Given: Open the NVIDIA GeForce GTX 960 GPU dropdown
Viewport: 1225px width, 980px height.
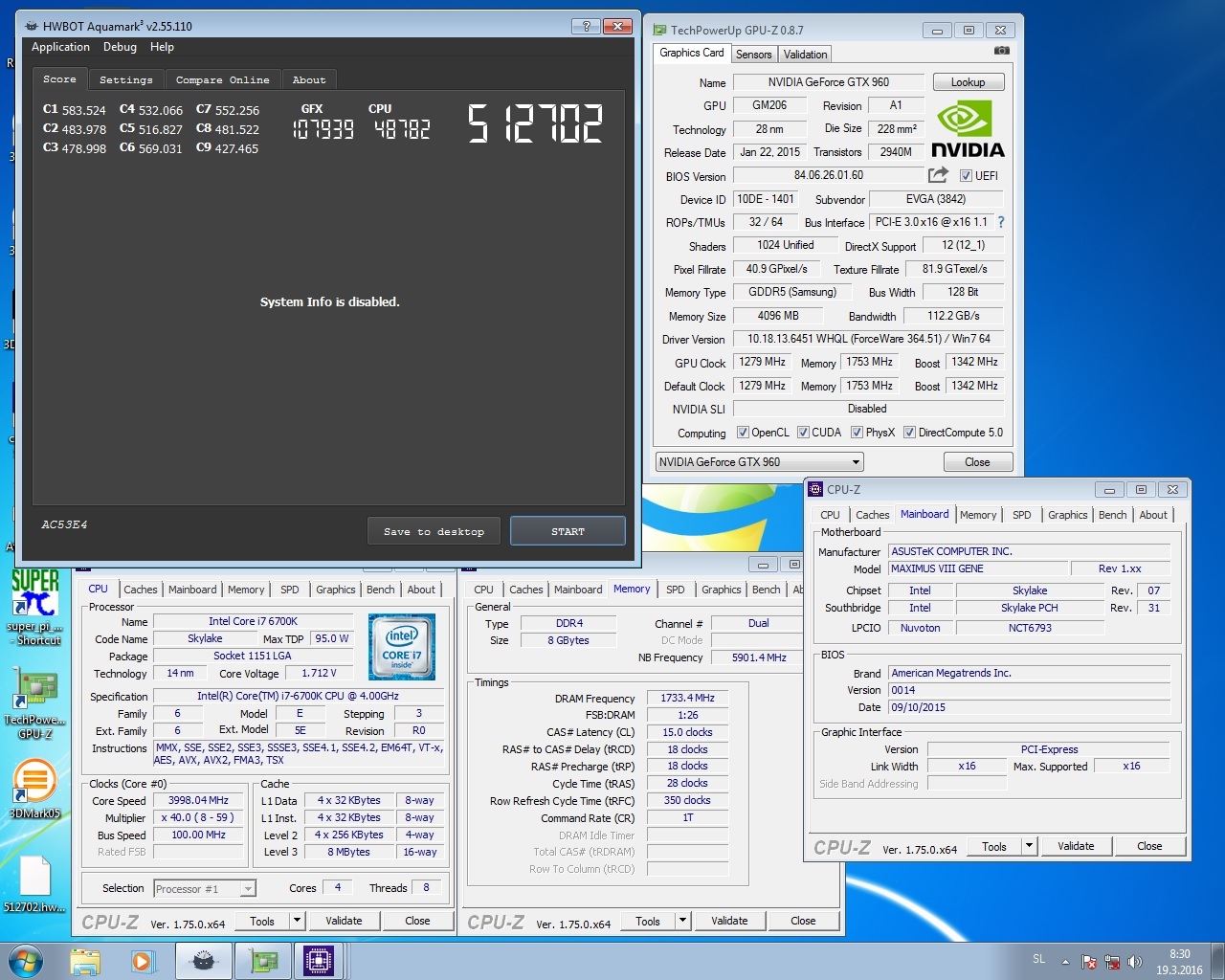Looking at the screenshot, I should click(x=759, y=462).
